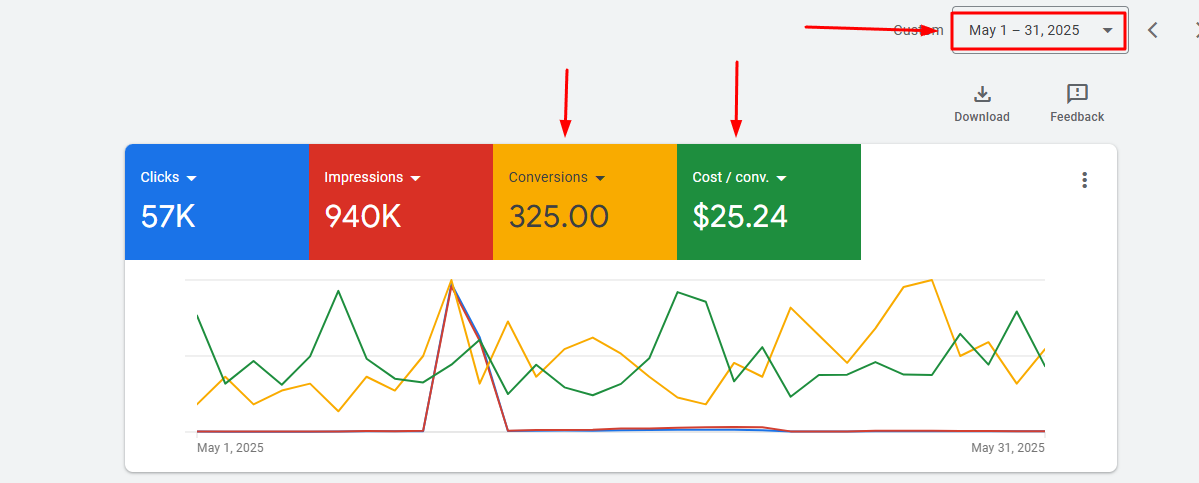Click the May 1, 2025 axis label
The height and width of the screenshot is (483, 1199).
point(230,448)
